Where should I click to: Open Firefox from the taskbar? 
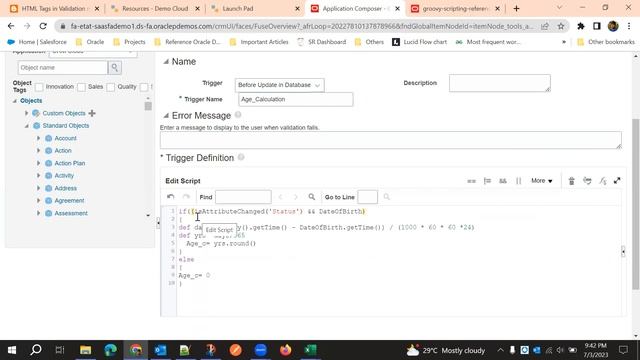click(285, 350)
